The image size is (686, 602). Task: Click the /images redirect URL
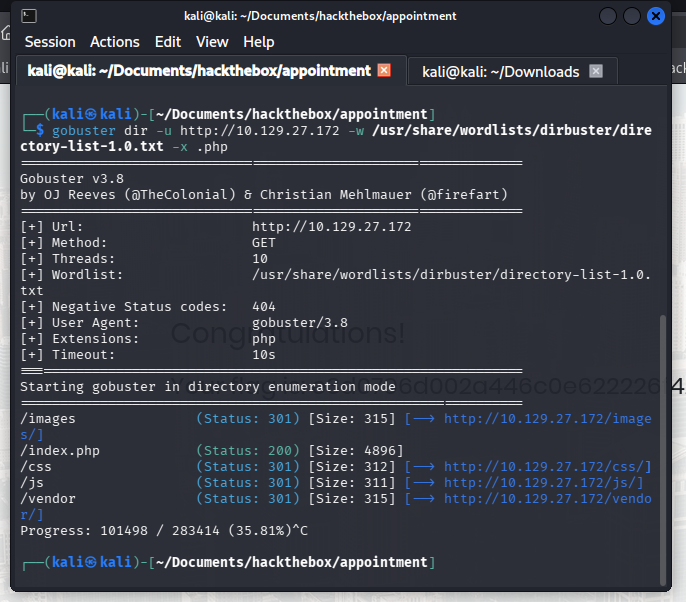(x=547, y=419)
